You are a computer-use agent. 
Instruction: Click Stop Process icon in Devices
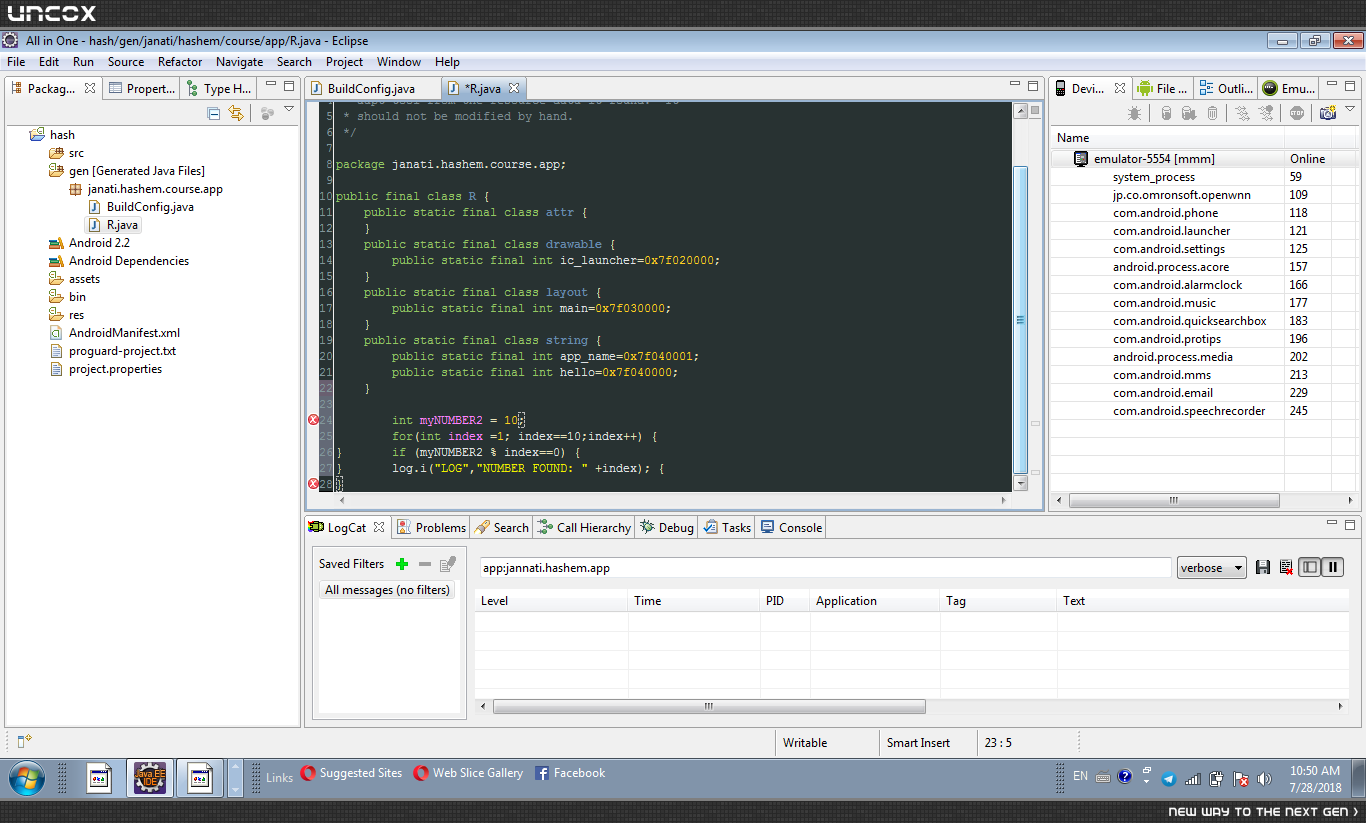pos(1297,113)
